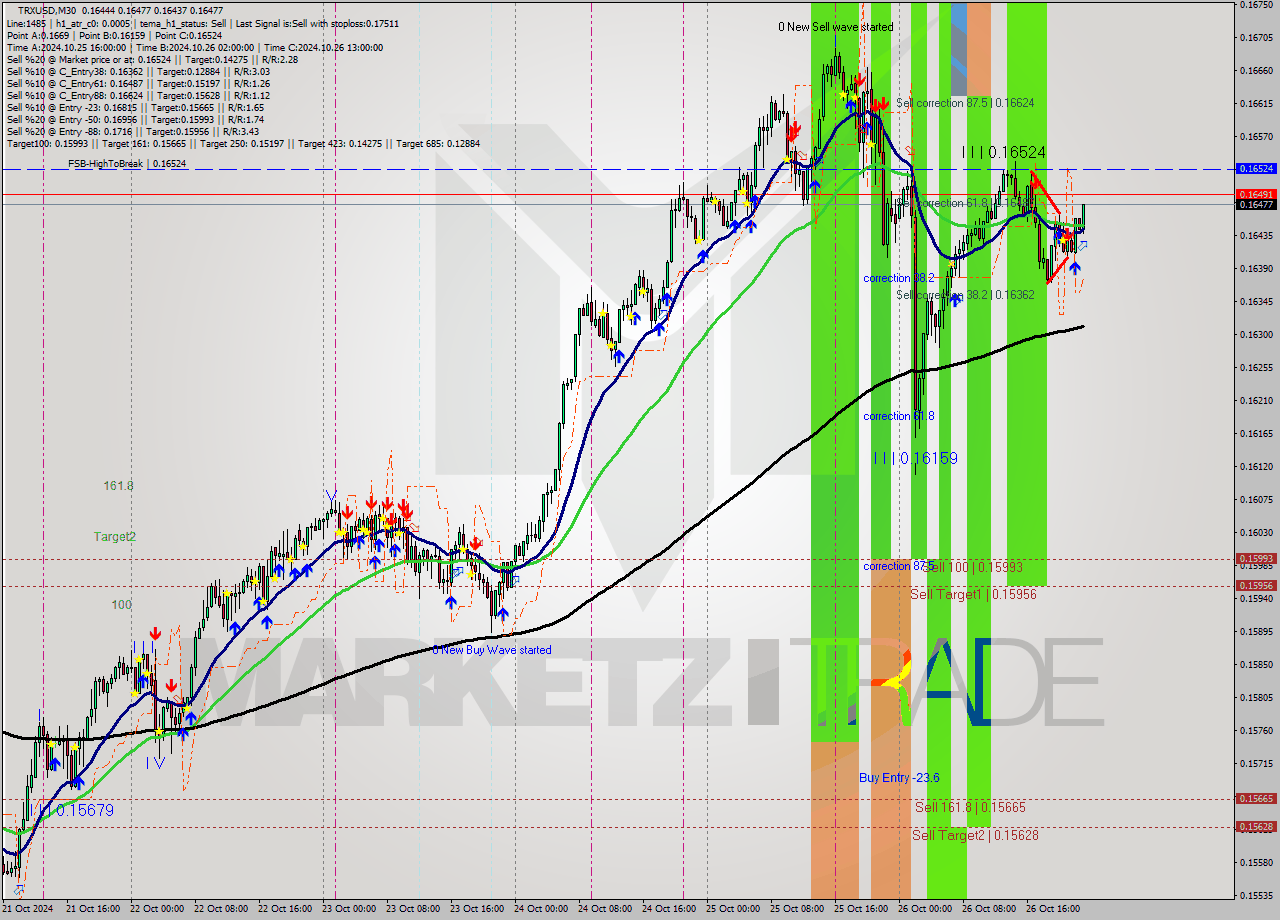
Task: Select 'Sell Target2 | 0.15628' label
Action: pos(975,835)
